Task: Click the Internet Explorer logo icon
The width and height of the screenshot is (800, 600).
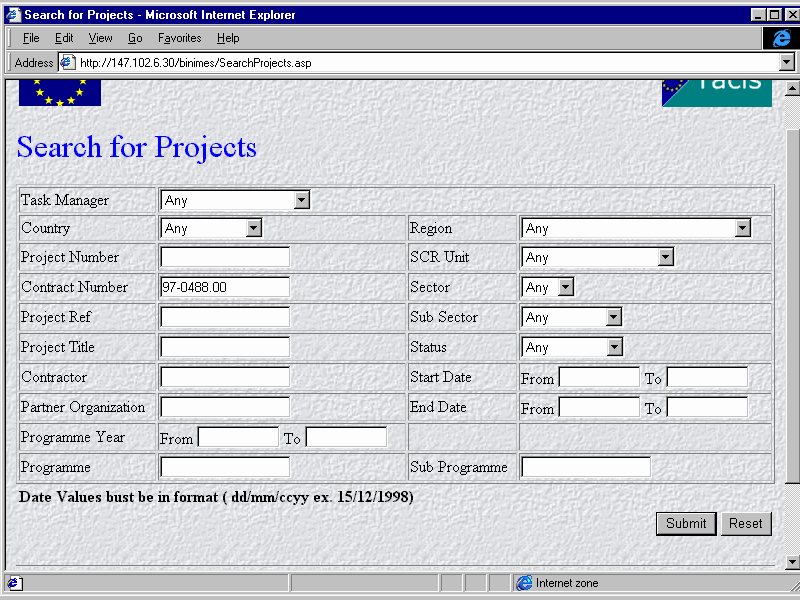Action: (x=781, y=38)
